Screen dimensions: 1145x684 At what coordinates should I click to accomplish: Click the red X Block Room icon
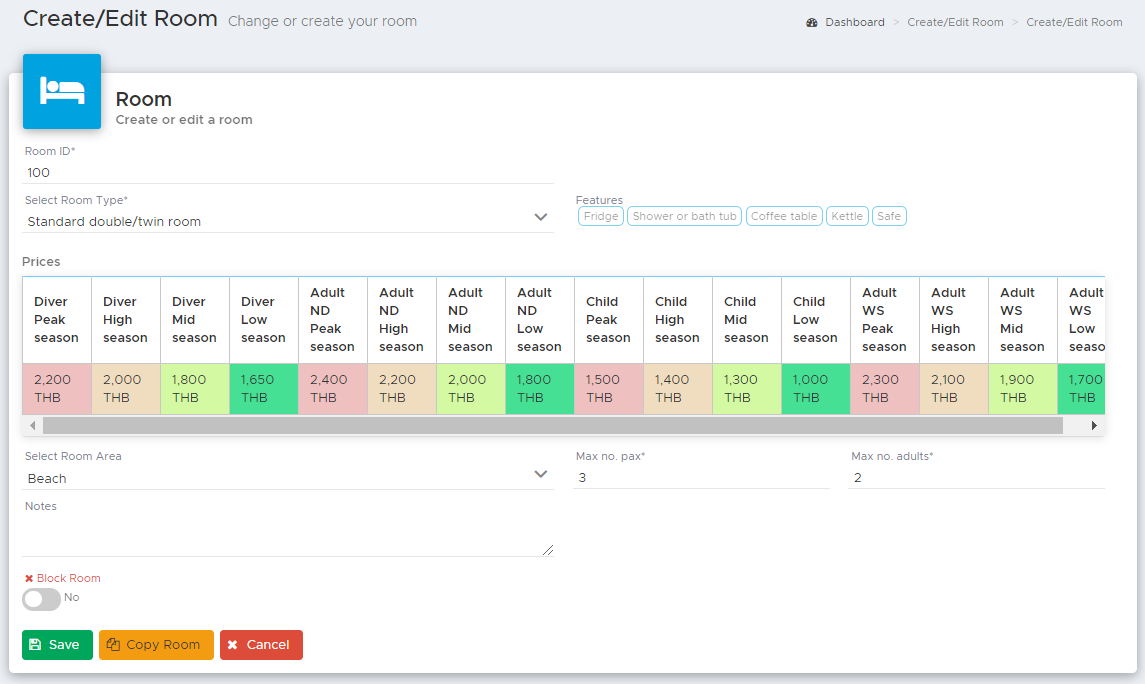29,578
